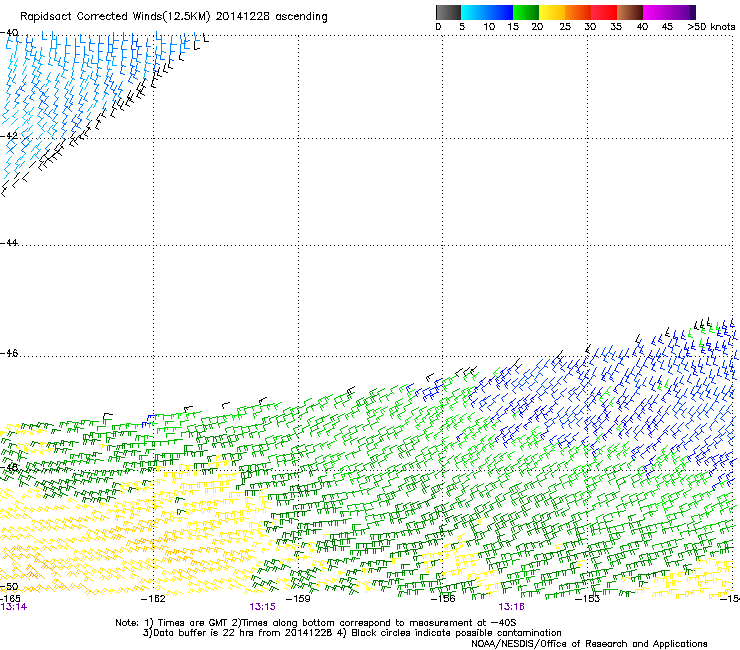Click the 'Times are GMT' note line

click(316, 623)
